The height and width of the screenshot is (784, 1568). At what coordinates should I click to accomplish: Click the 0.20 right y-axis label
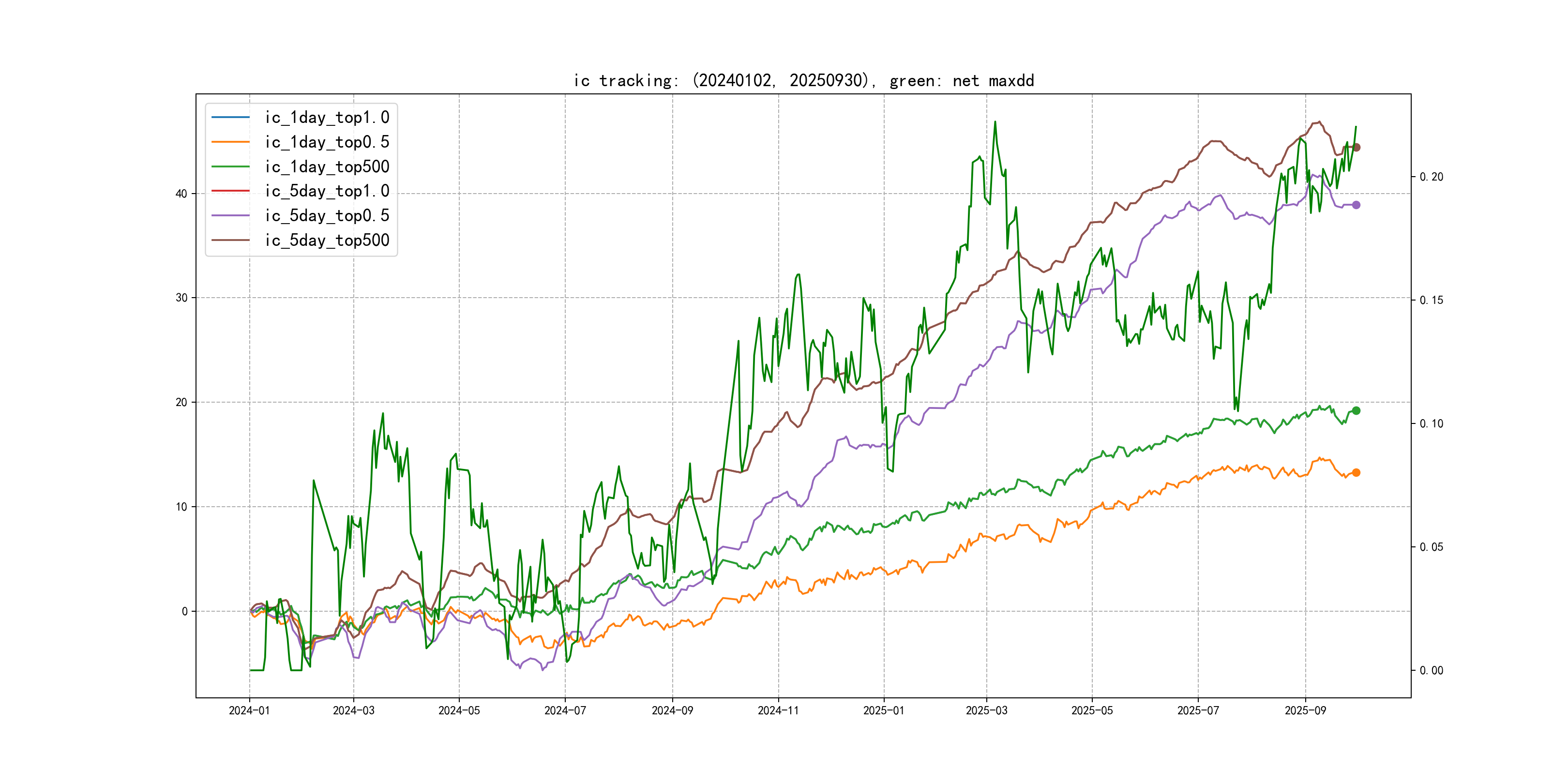1431,177
